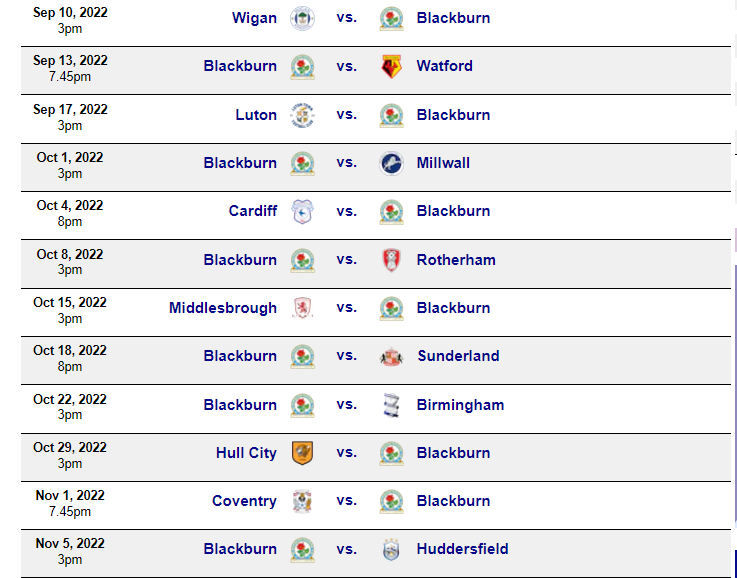Viewport: 737px width, 578px height.
Task: Open the Huddersfield team link
Action: (x=463, y=548)
